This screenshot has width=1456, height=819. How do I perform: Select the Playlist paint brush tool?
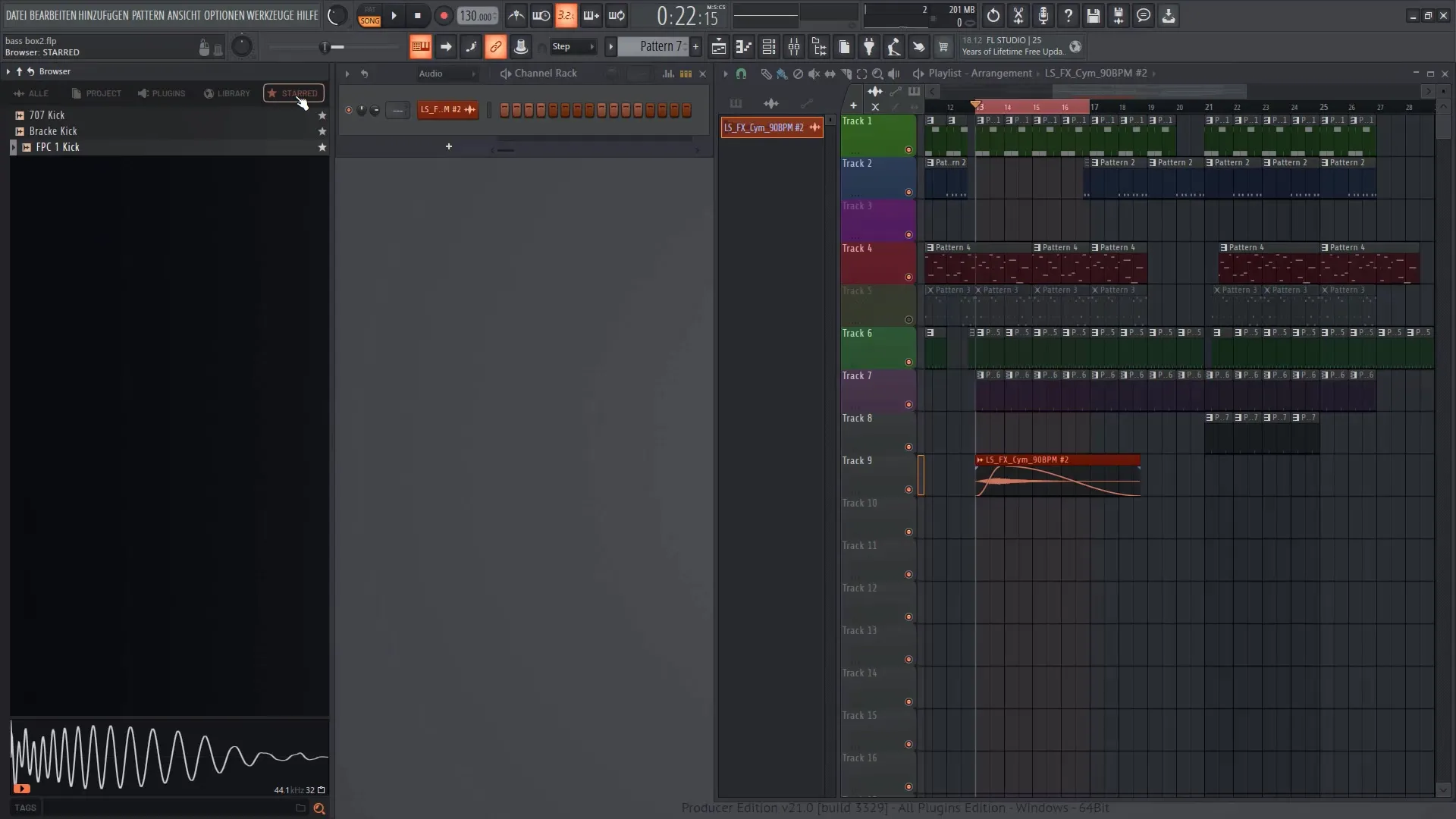(782, 74)
